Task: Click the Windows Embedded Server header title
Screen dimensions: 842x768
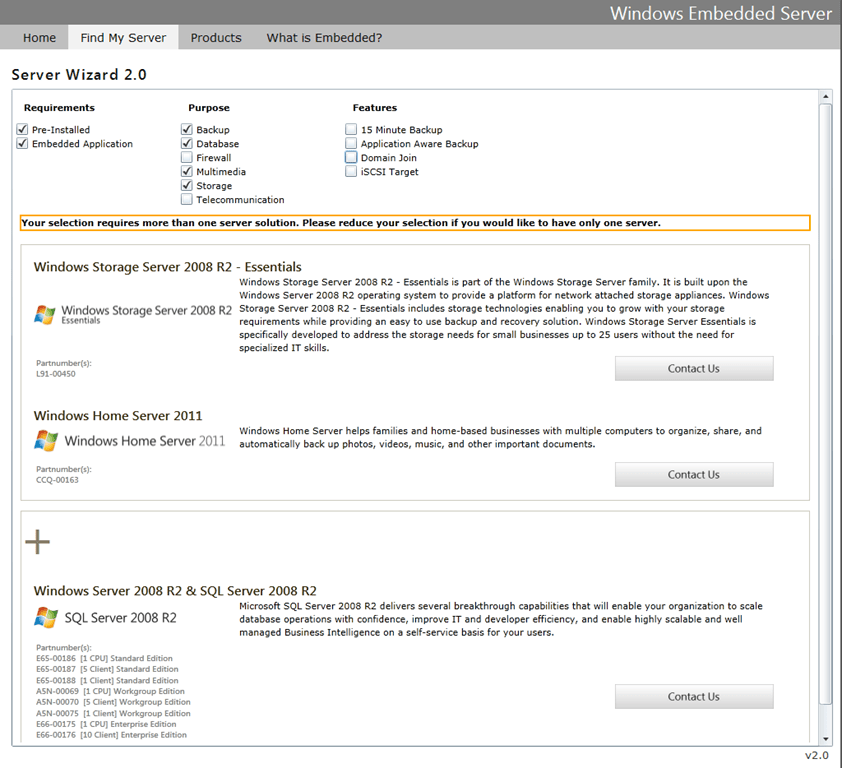Action: [x=721, y=13]
